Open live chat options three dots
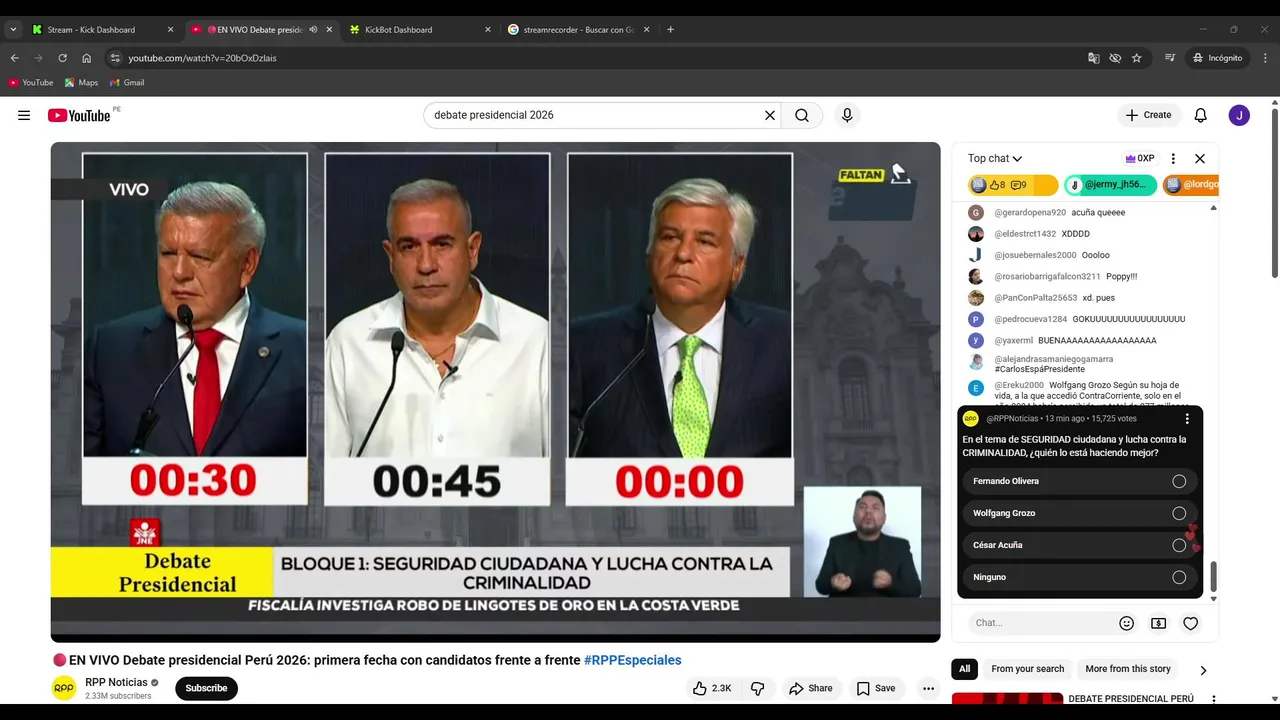This screenshot has height=720, width=1280. [x=1173, y=158]
